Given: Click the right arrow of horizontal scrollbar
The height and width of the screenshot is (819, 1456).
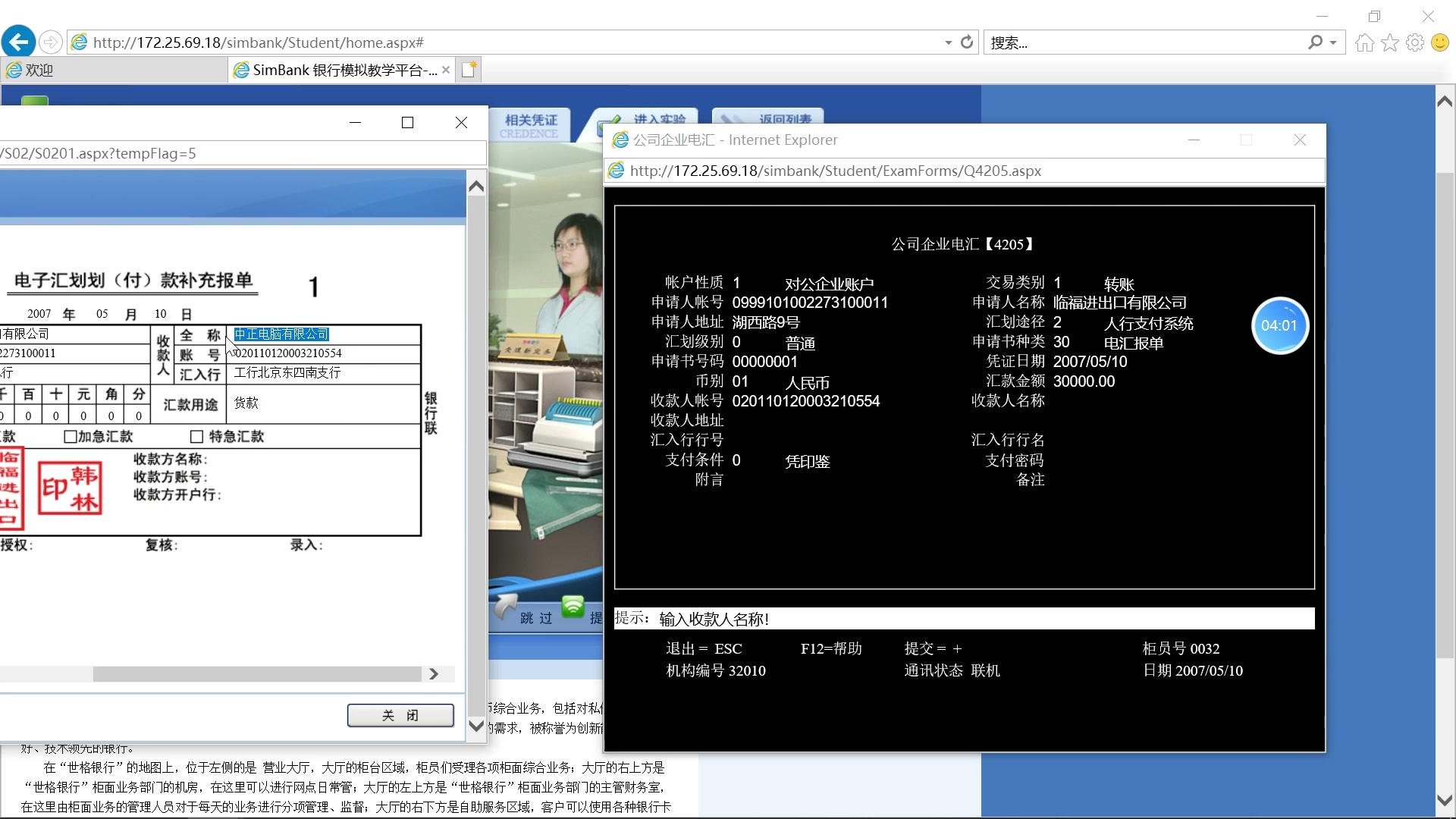Looking at the screenshot, I should click(434, 674).
